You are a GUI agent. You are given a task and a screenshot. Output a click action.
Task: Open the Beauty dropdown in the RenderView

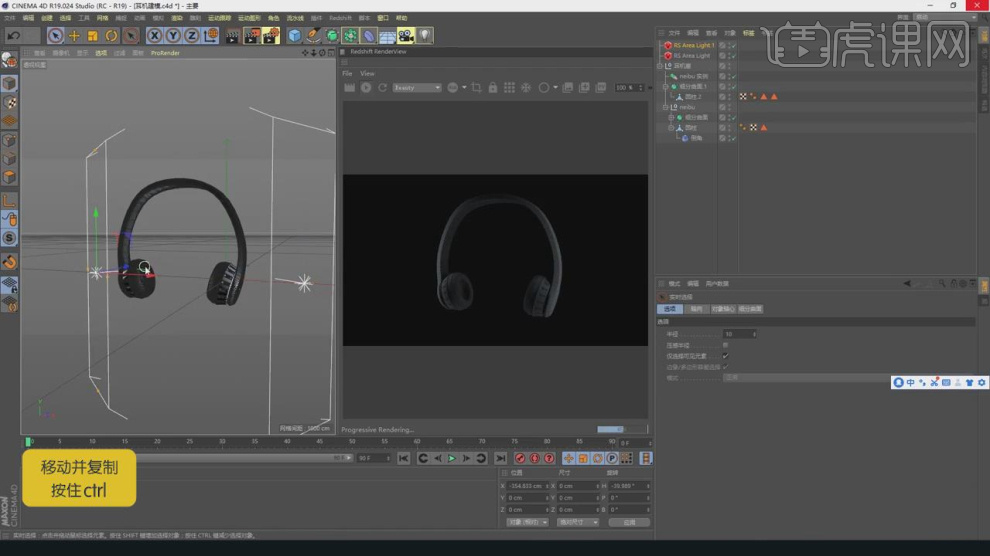tap(417, 88)
